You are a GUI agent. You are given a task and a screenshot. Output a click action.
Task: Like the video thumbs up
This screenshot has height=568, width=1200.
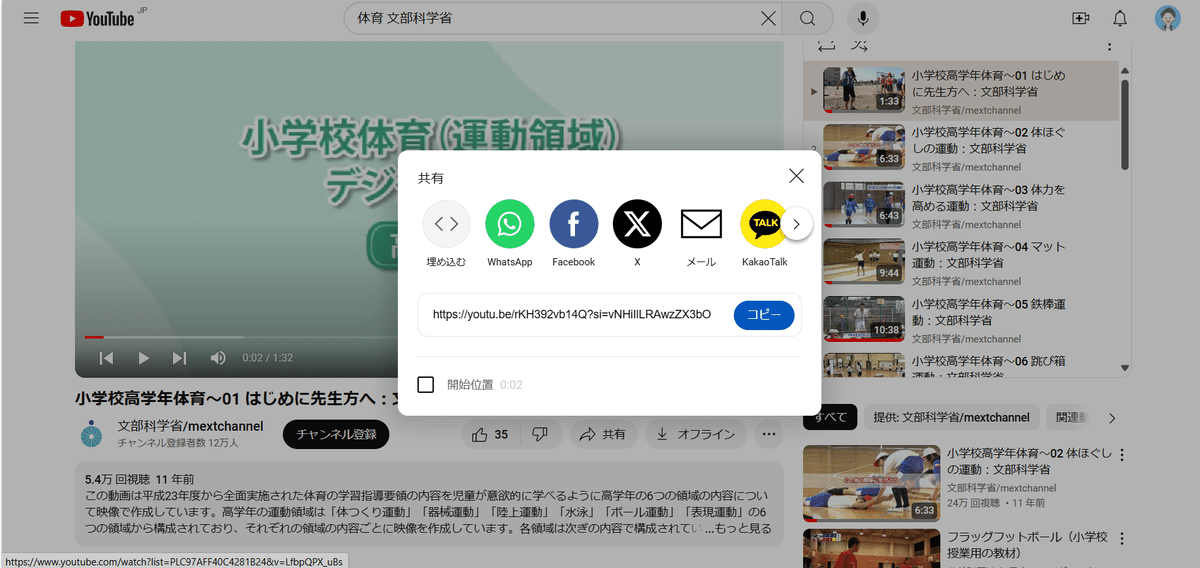click(x=490, y=434)
